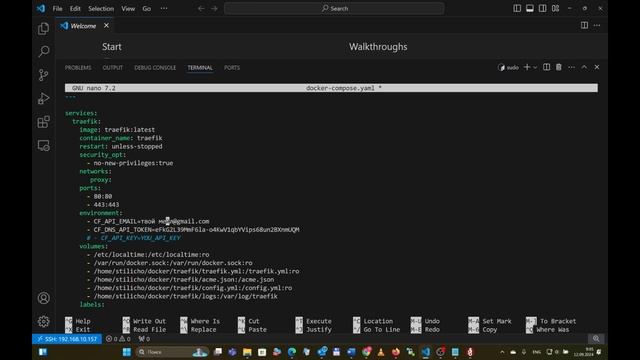Click the zoom icon in status bar
640x360 pixels.
point(596,338)
